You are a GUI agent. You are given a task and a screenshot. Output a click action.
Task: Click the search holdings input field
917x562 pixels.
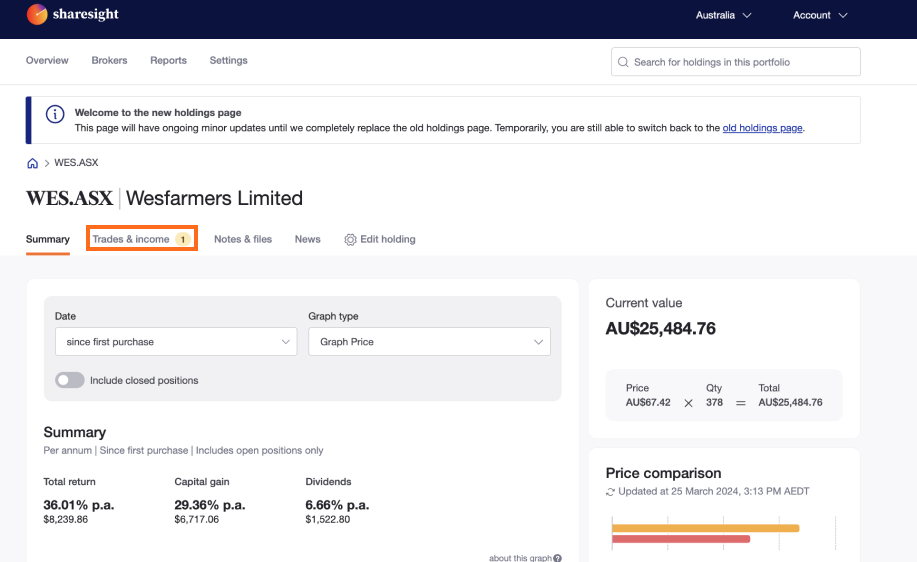[x=736, y=62]
